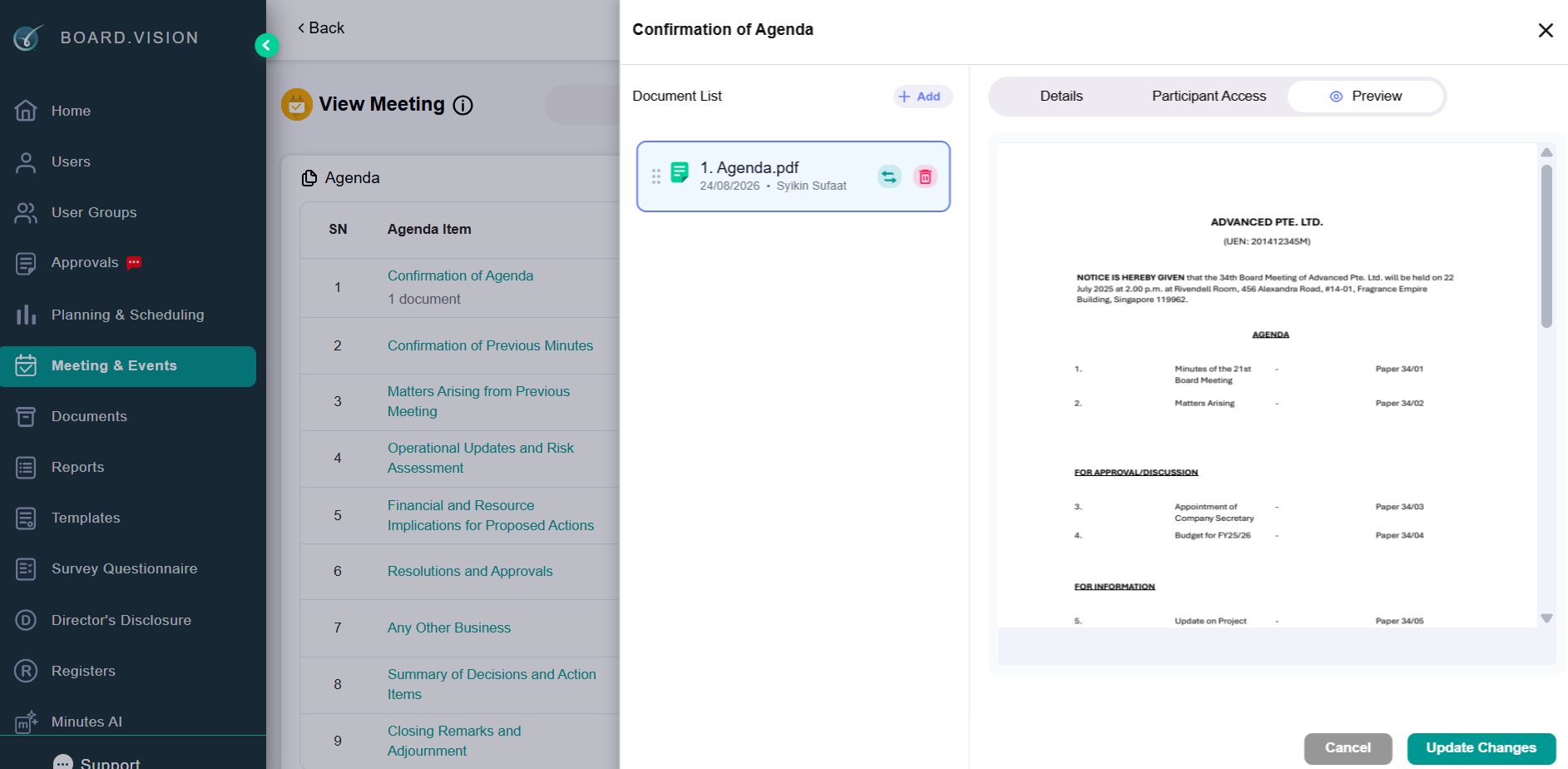1568x769 pixels.
Task: Delete Agenda.pdf using the red trash icon
Action: pyautogui.click(x=925, y=176)
